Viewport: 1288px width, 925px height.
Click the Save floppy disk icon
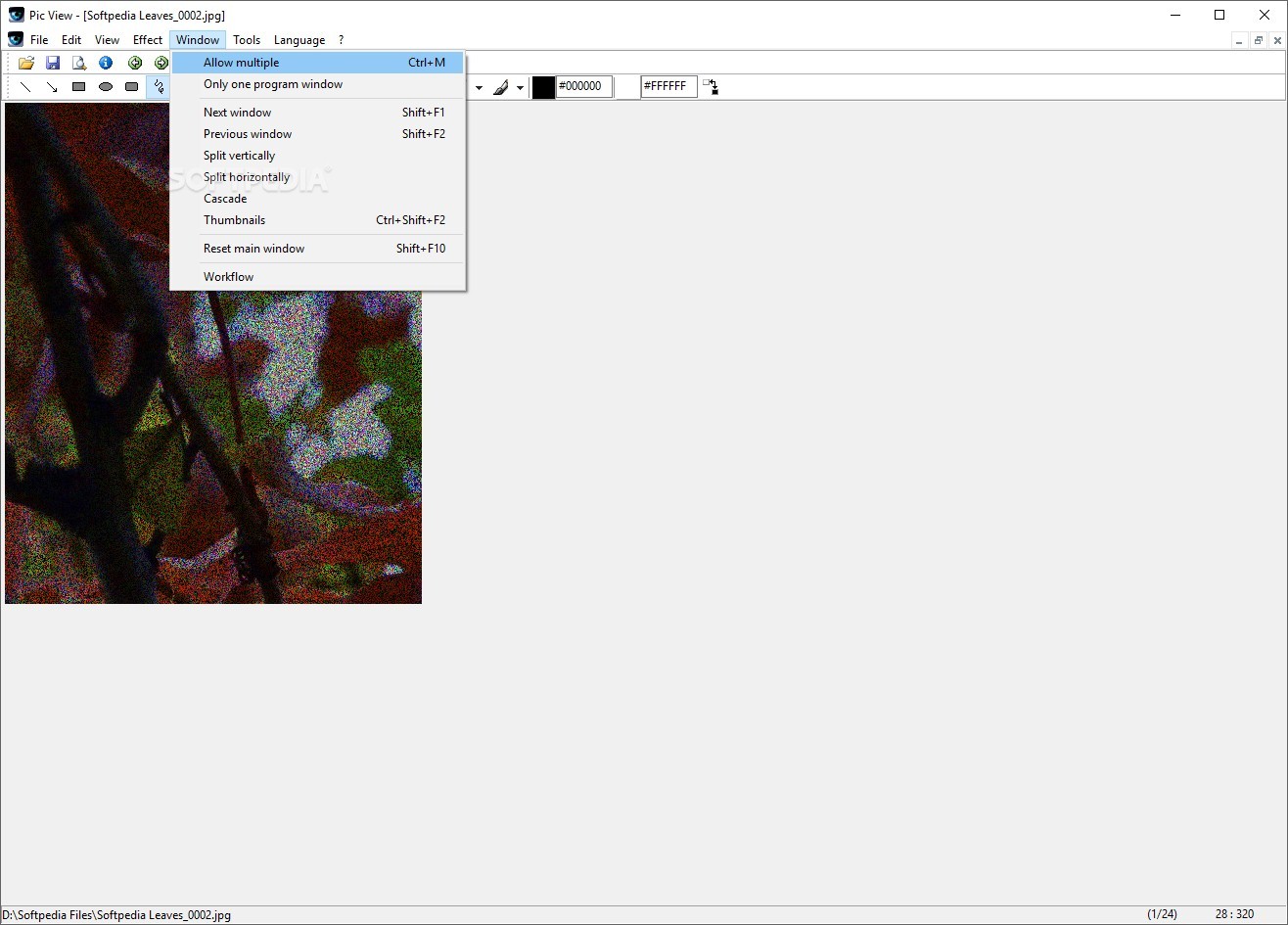tap(53, 63)
